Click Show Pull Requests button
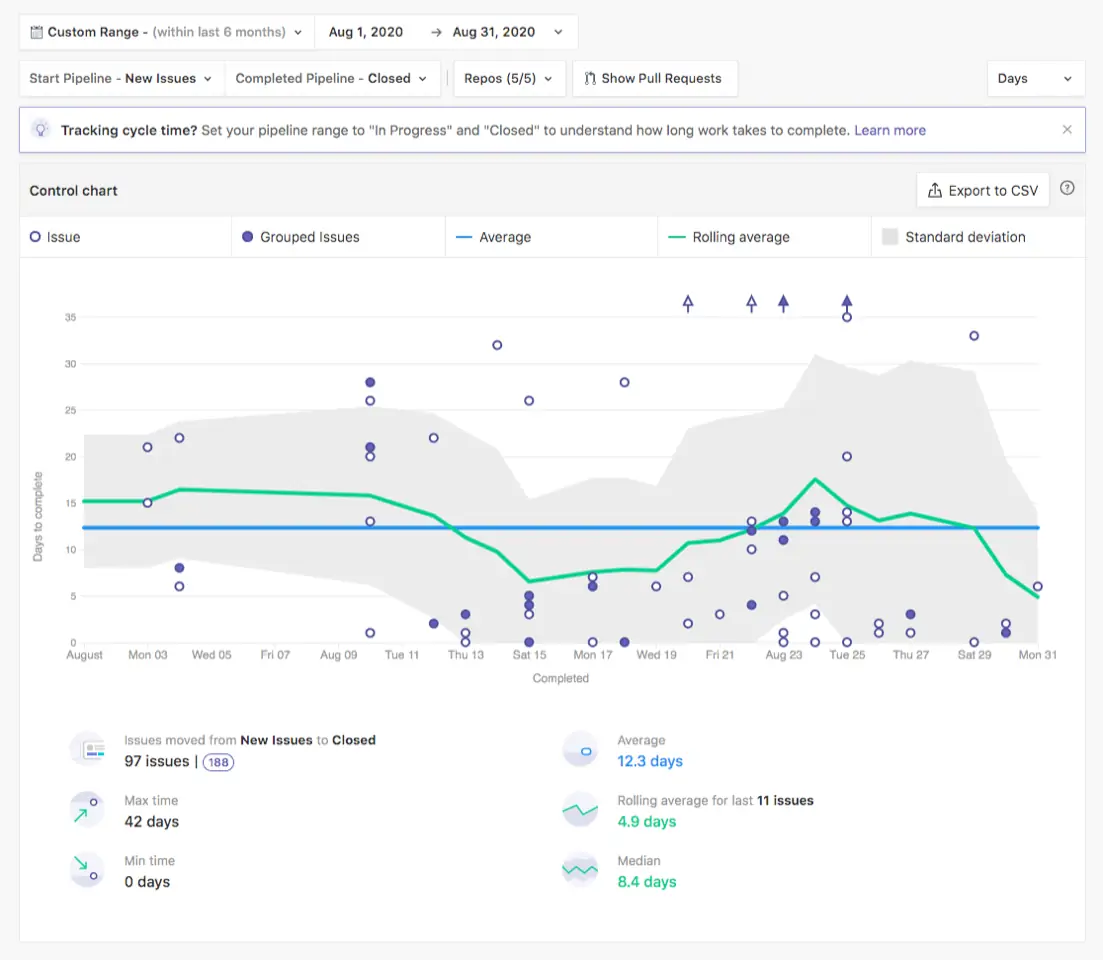1103x960 pixels. coord(654,78)
